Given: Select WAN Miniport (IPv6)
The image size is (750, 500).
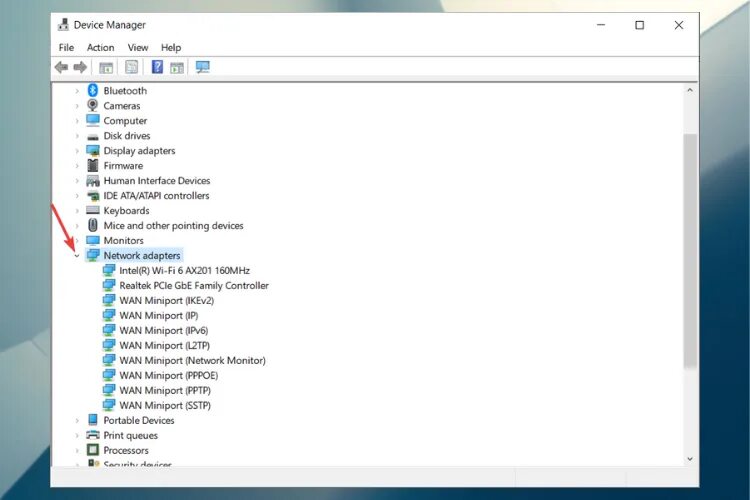Looking at the screenshot, I should [164, 330].
